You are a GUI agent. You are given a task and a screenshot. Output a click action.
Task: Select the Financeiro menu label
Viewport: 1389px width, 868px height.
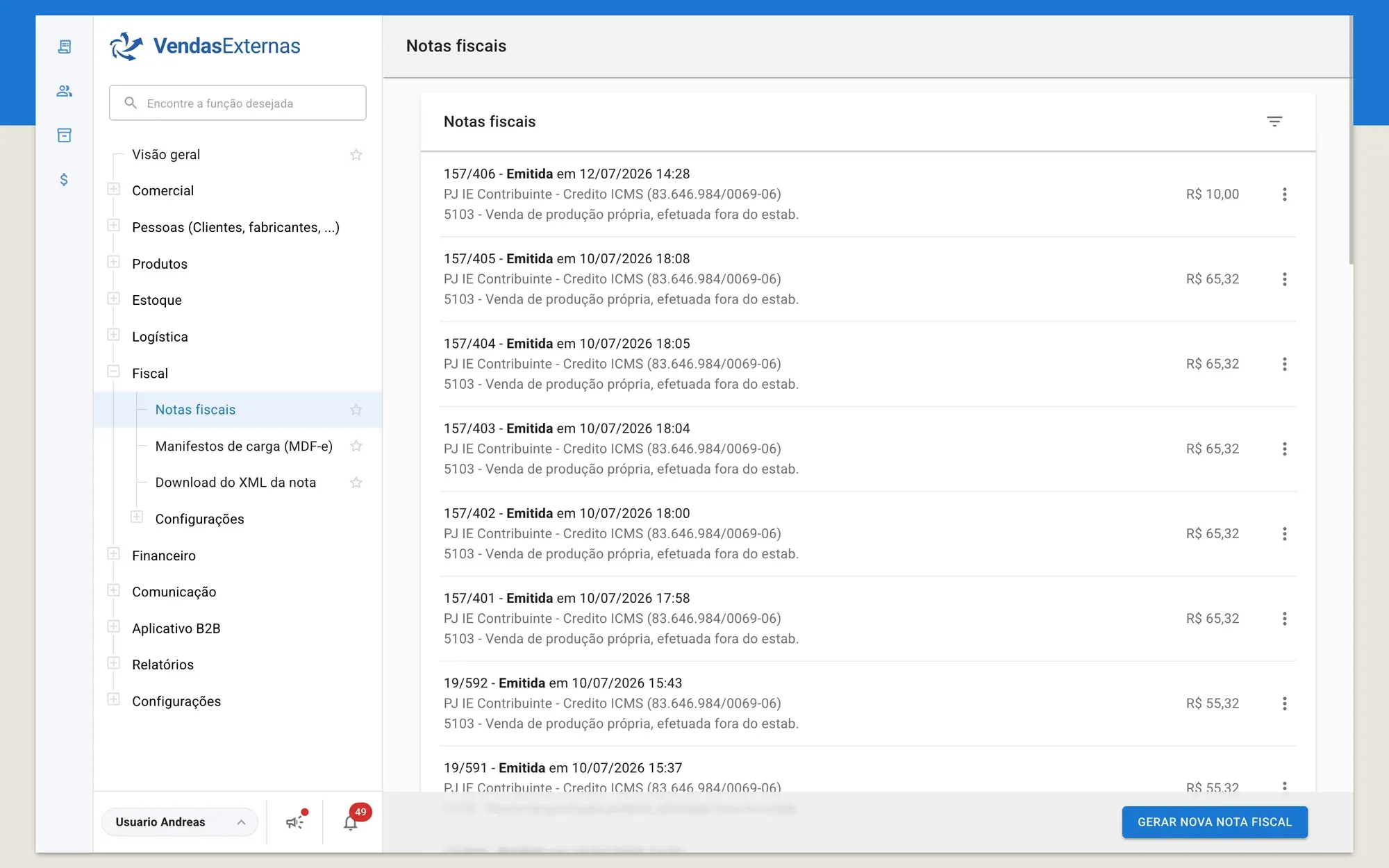(164, 556)
